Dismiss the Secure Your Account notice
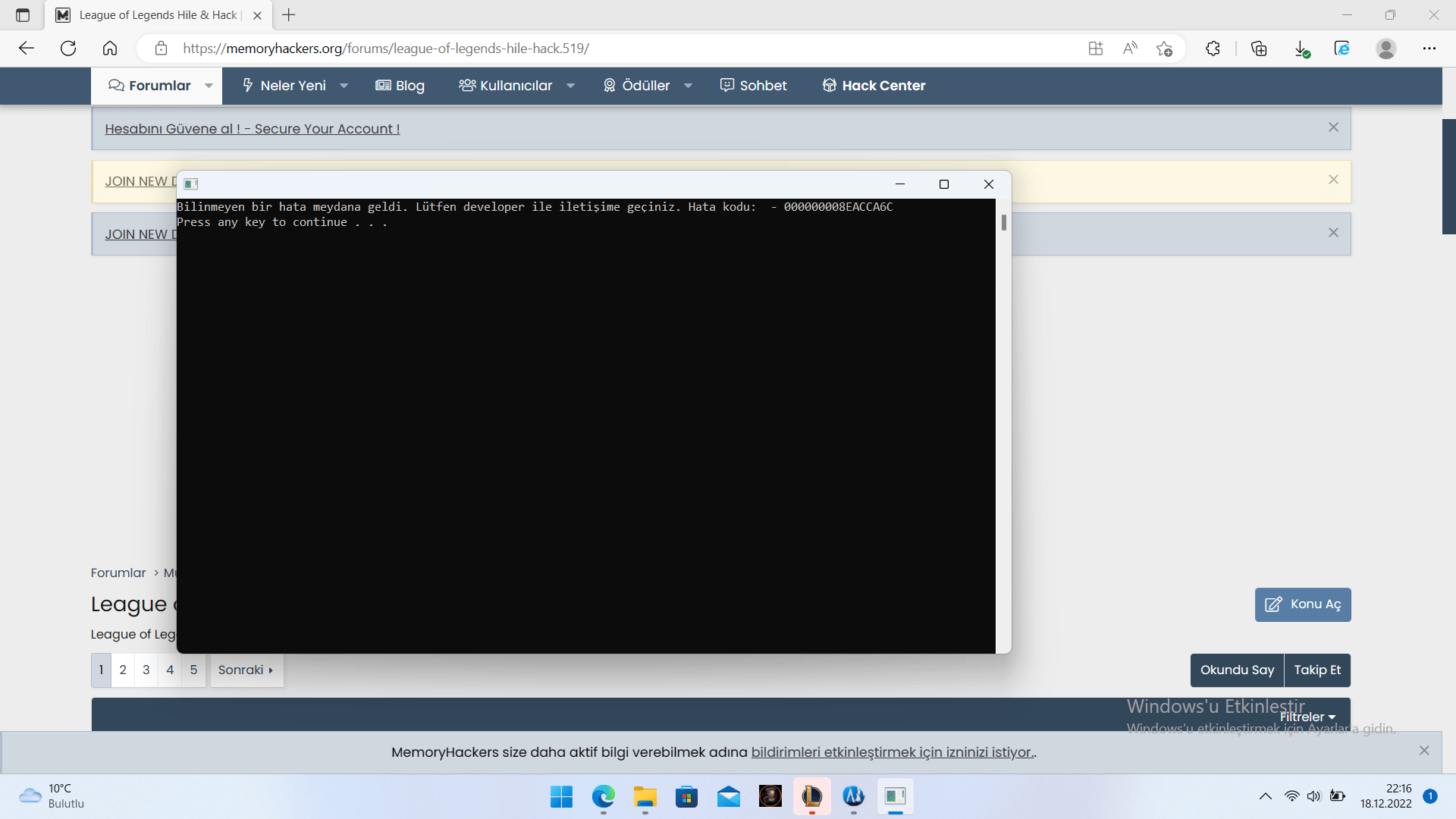 1333,127
